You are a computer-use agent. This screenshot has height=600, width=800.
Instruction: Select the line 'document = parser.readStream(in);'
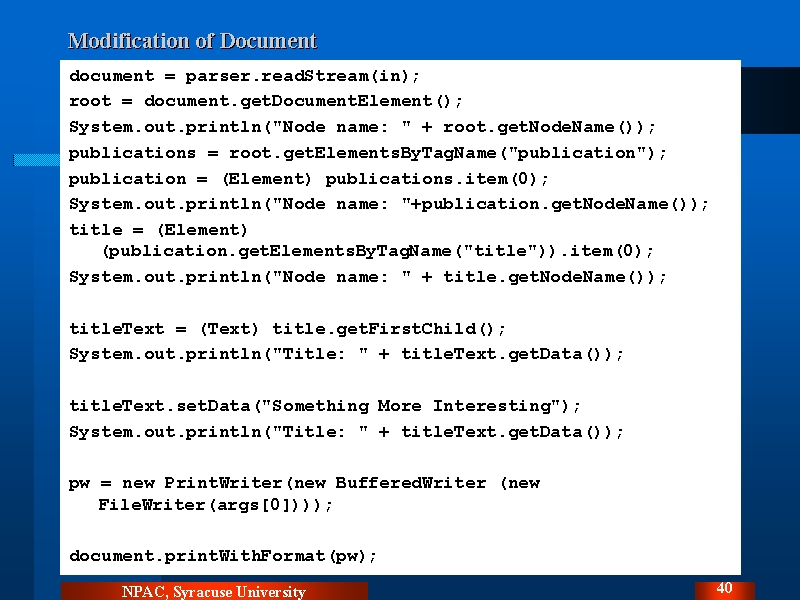(244, 76)
